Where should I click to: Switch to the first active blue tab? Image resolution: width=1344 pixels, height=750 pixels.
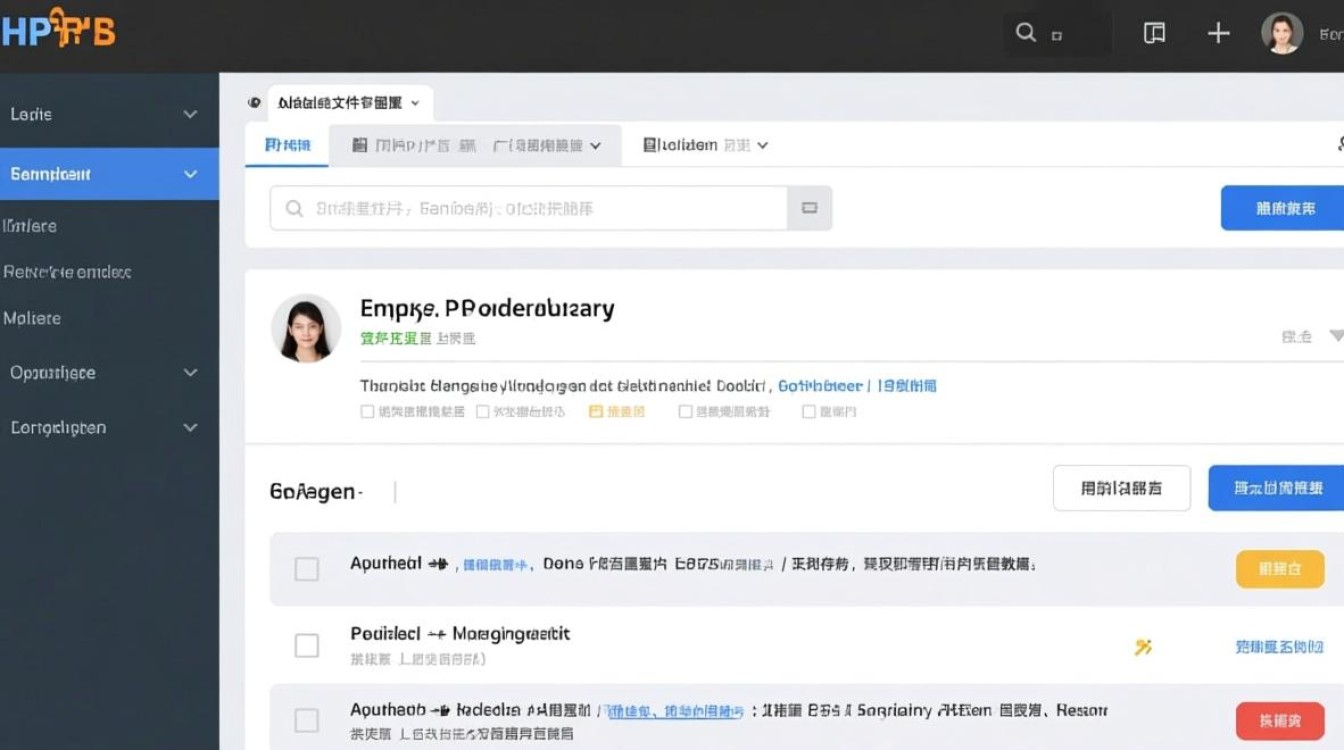(x=286, y=144)
